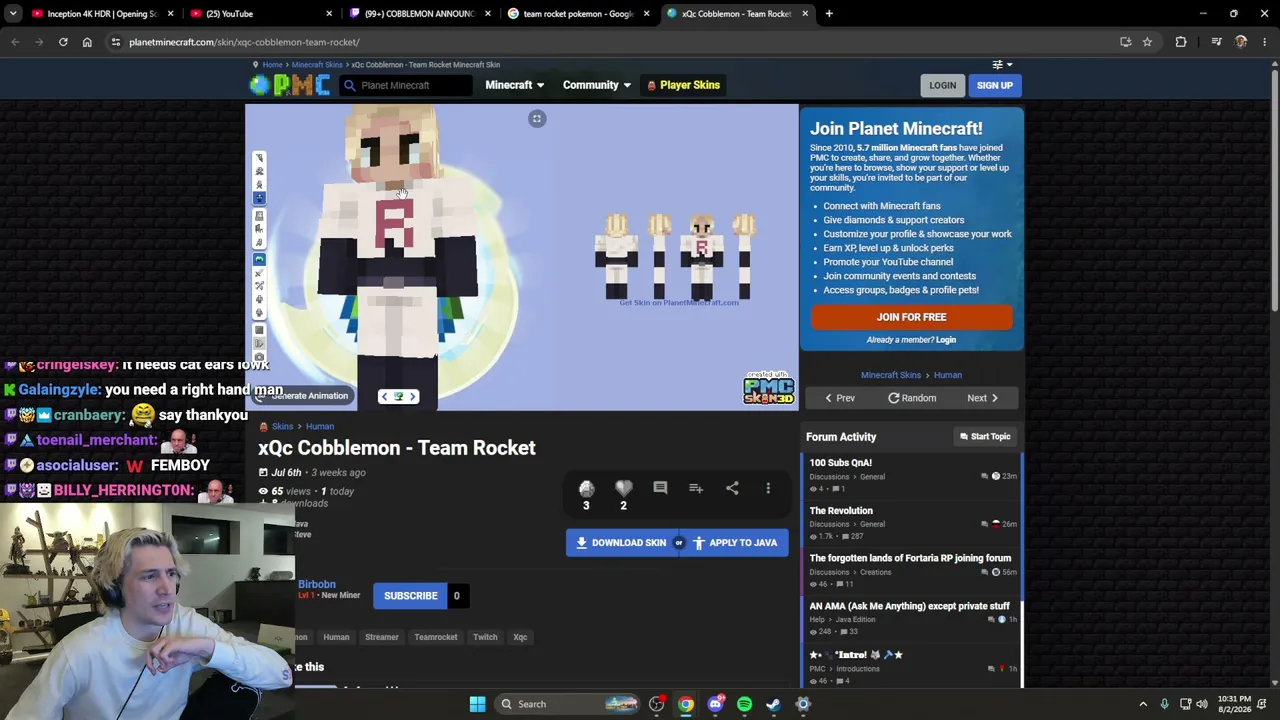
Task: Click the Human tag in the tag row
Action: (x=336, y=637)
